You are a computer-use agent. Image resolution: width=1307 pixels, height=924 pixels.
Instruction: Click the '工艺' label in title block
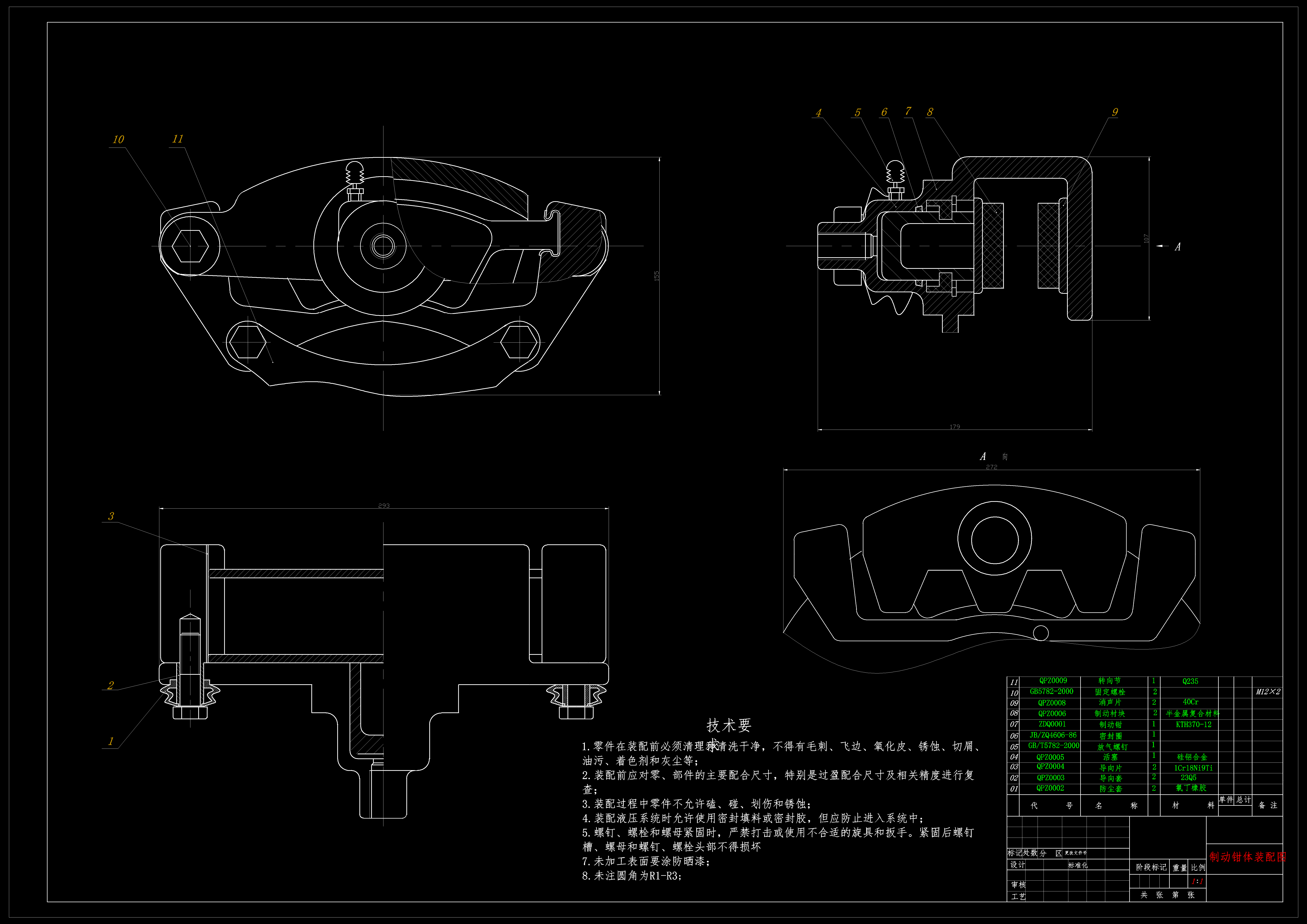(1018, 897)
